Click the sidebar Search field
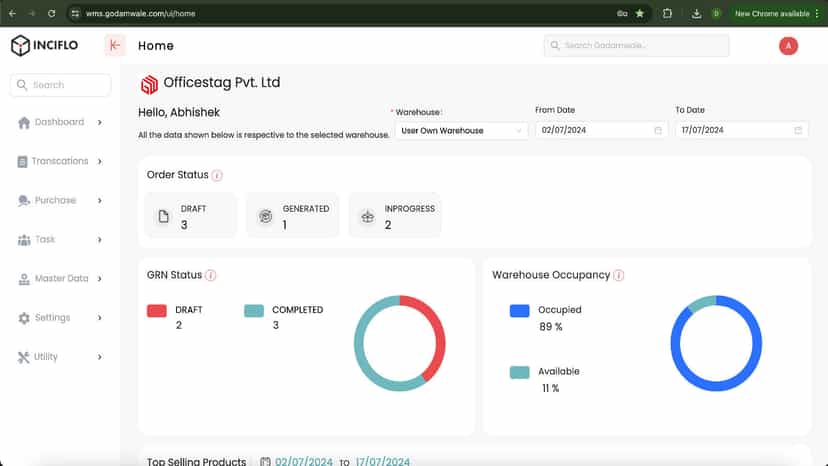This screenshot has height=466, width=828. [x=60, y=85]
